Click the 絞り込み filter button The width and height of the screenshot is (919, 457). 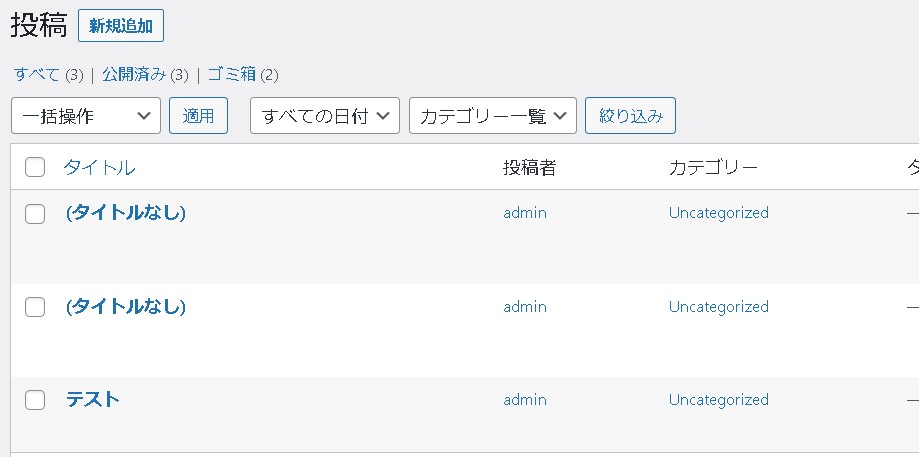click(x=630, y=115)
